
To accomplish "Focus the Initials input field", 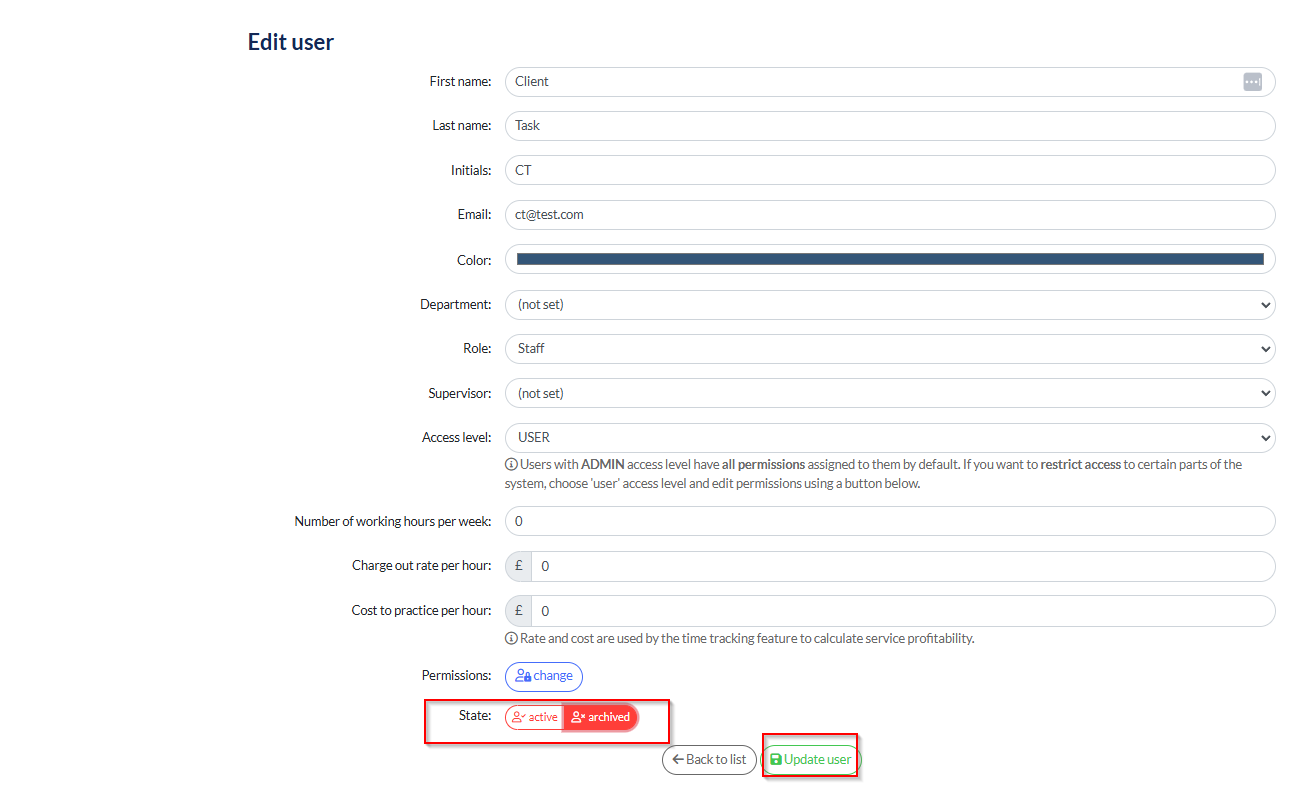I will pos(889,171).
